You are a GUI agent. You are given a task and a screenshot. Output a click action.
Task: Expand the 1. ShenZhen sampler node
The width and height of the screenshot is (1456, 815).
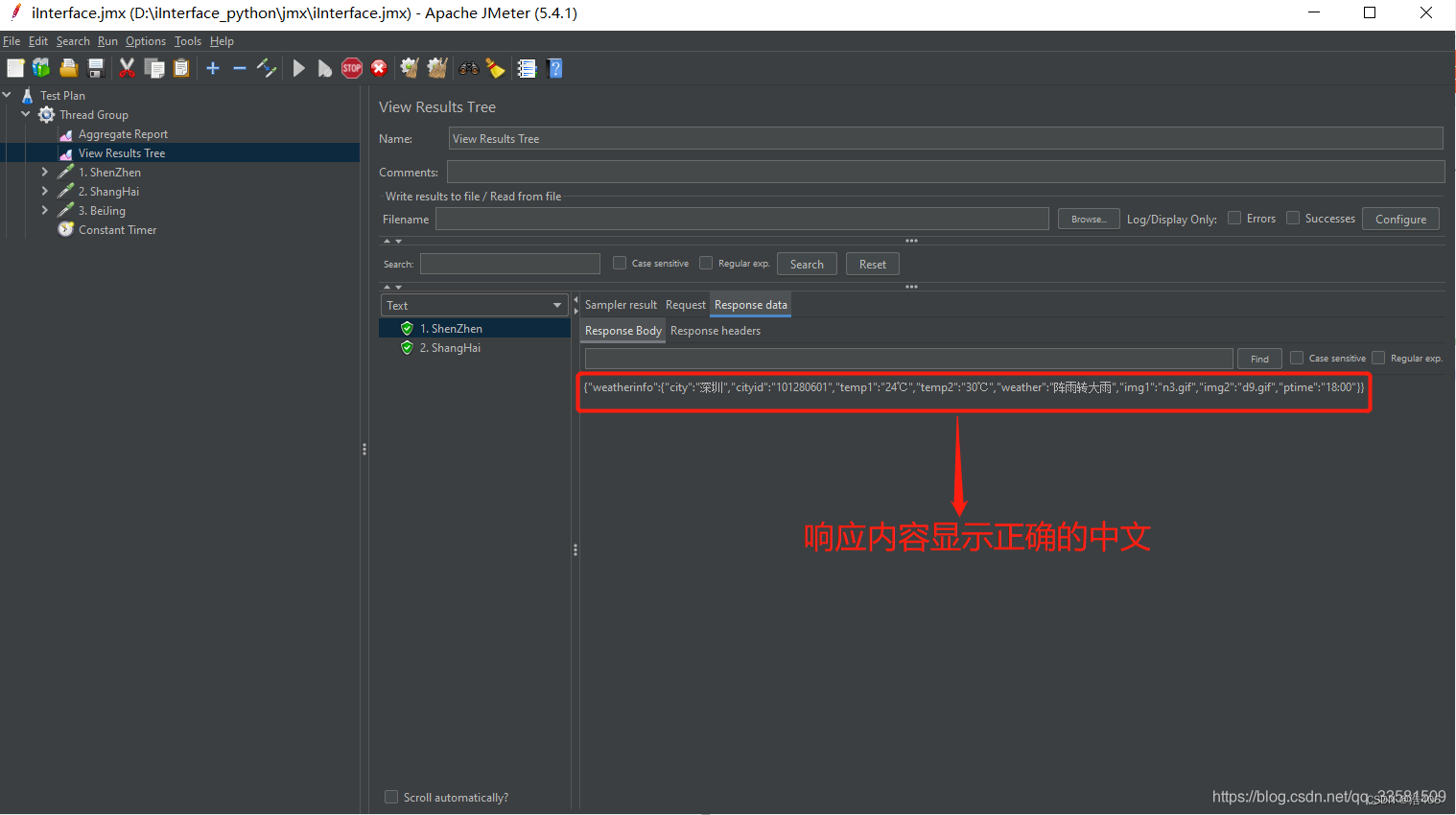point(44,172)
